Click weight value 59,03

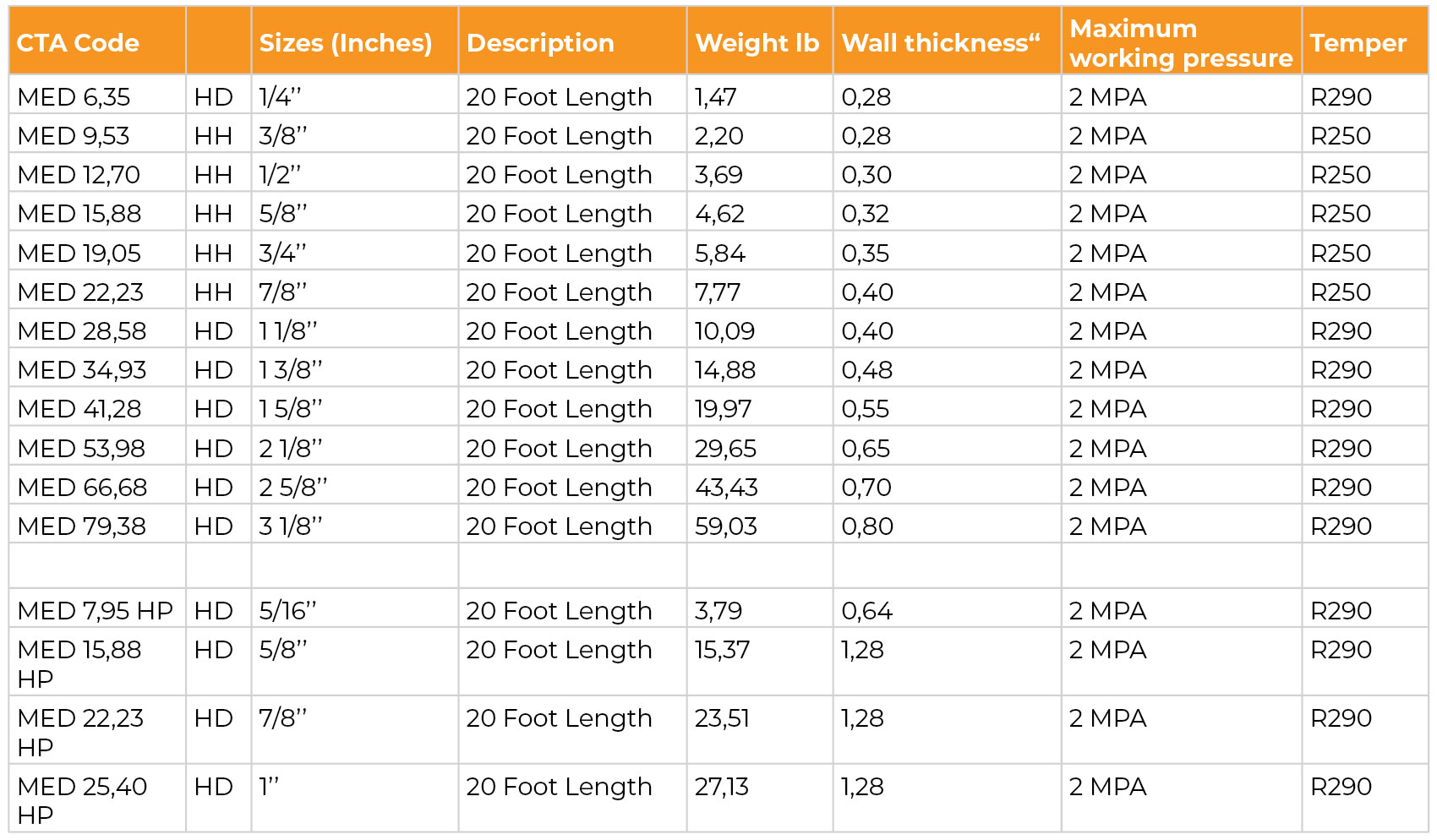(x=726, y=526)
